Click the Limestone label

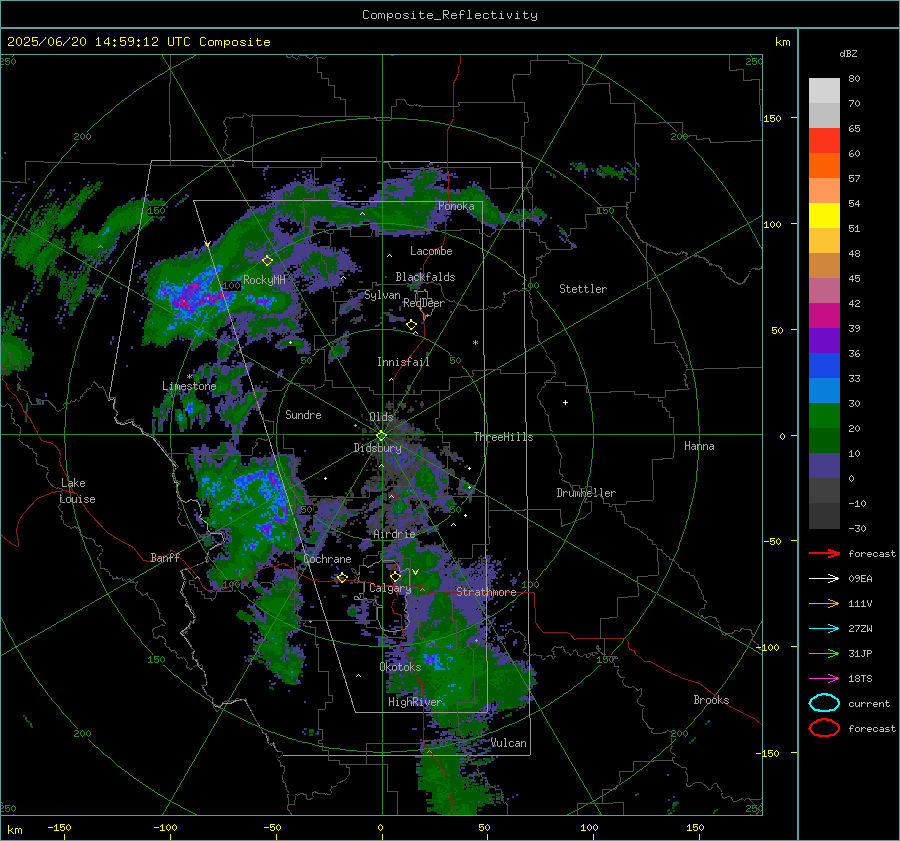(x=189, y=386)
